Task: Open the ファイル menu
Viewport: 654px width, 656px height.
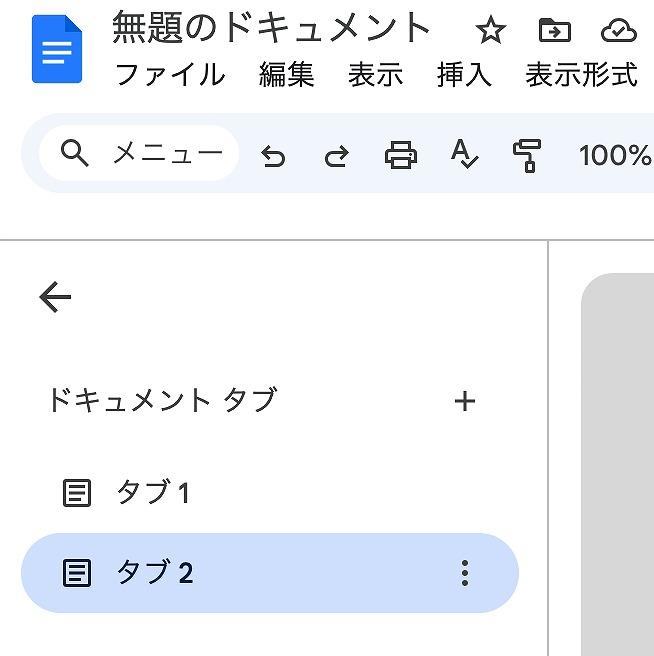Action: pos(170,75)
